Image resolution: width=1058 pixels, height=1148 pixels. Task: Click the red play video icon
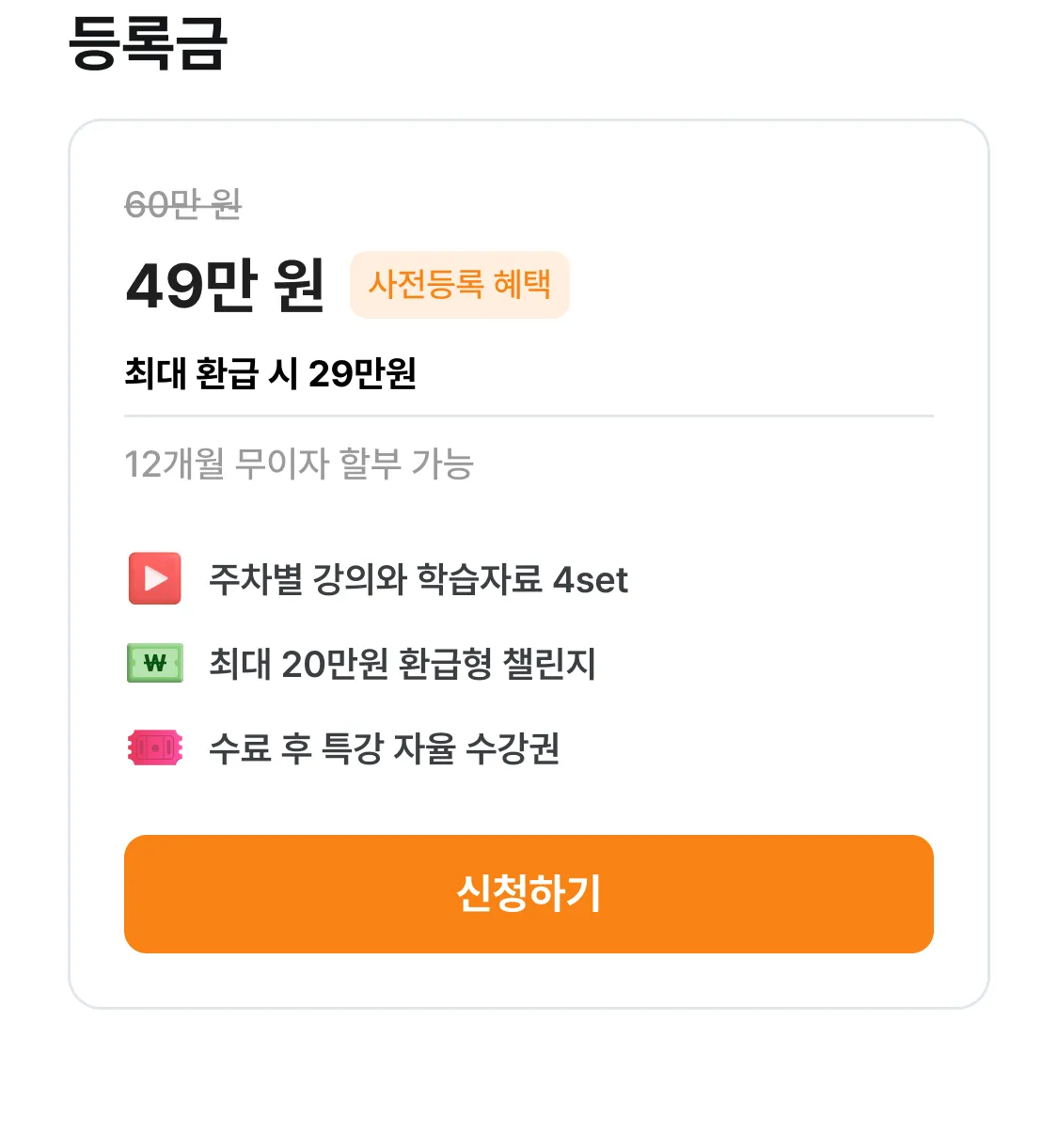155,578
